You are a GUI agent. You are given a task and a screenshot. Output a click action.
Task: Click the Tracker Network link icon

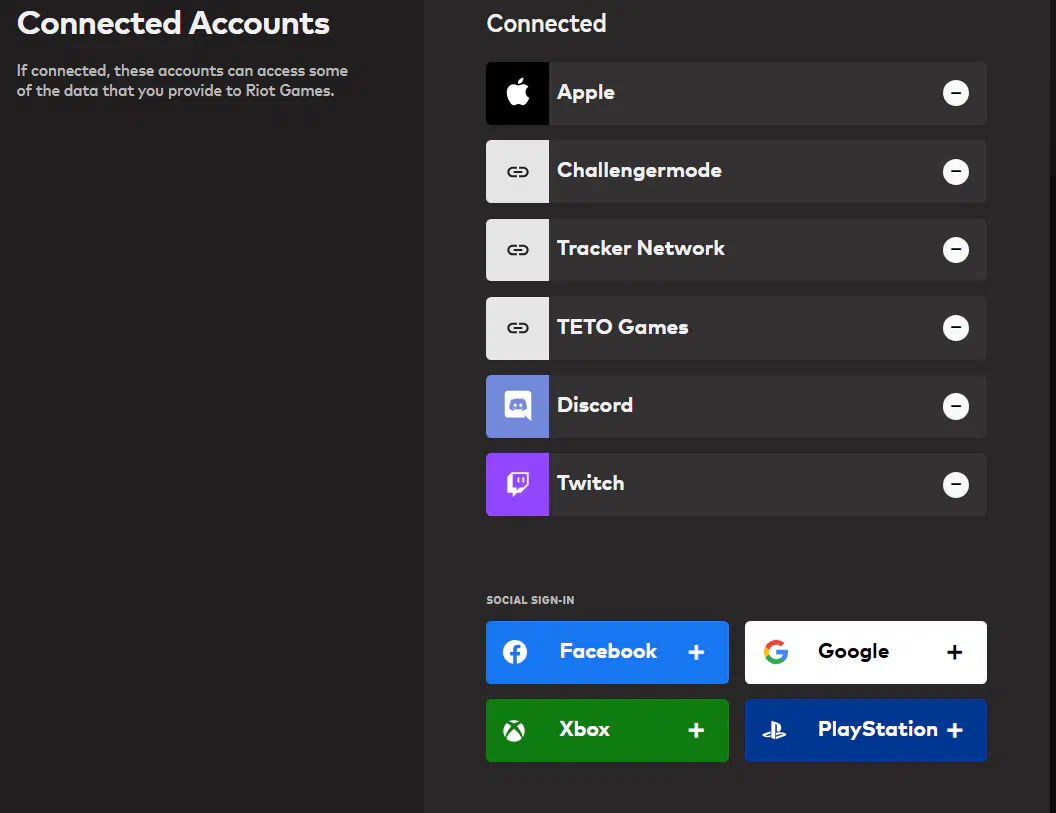(517, 250)
